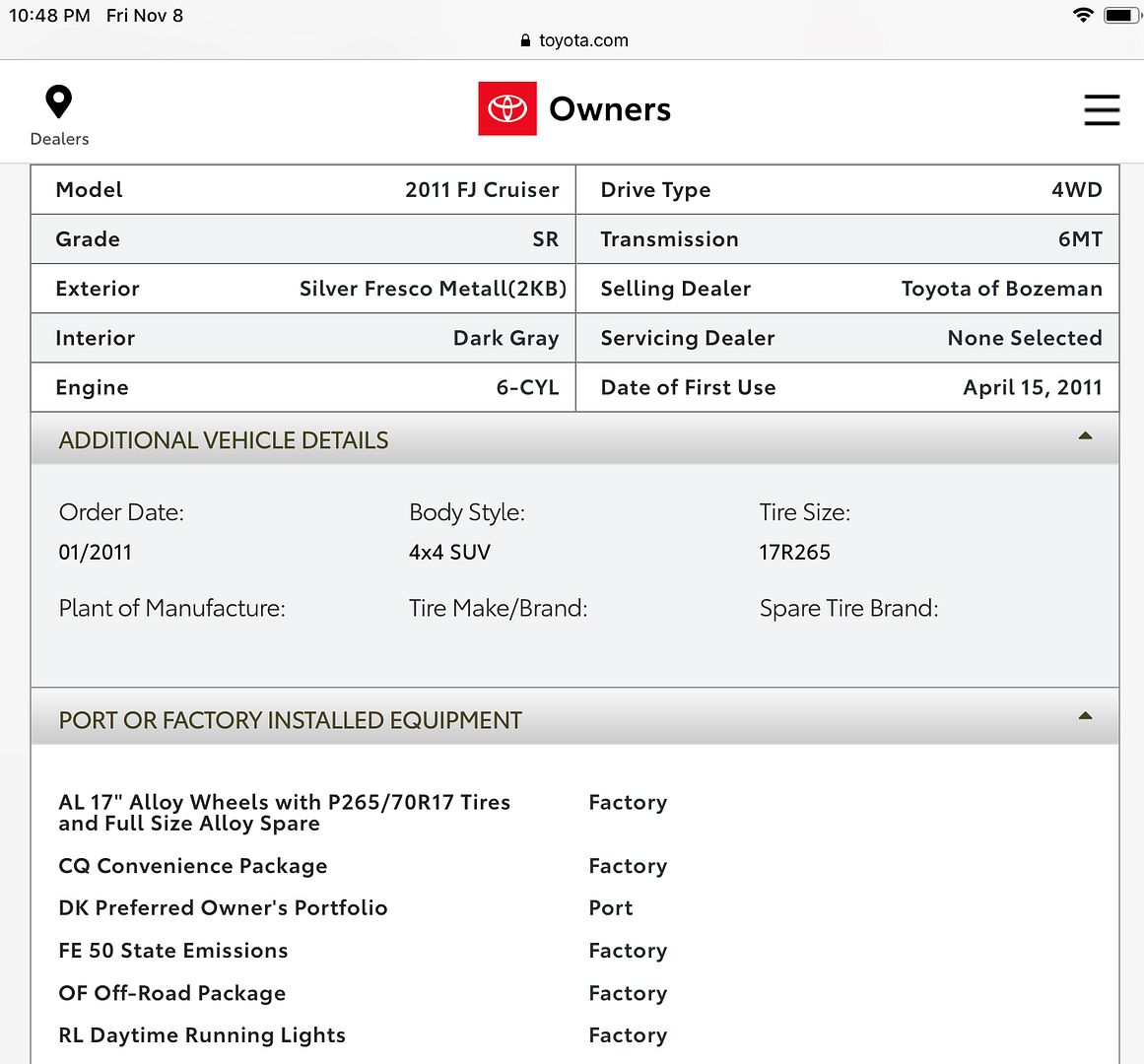Image resolution: width=1144 pixels, height=1064 pixels.
Task: Click the Tire Size label
Action: [x=805, y=512]
